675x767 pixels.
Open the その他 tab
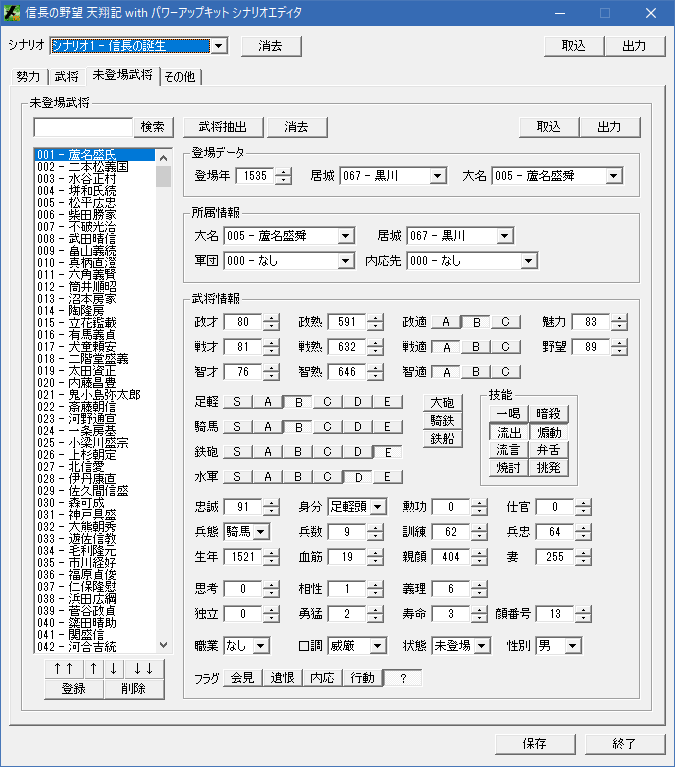[x=179, y=76]
